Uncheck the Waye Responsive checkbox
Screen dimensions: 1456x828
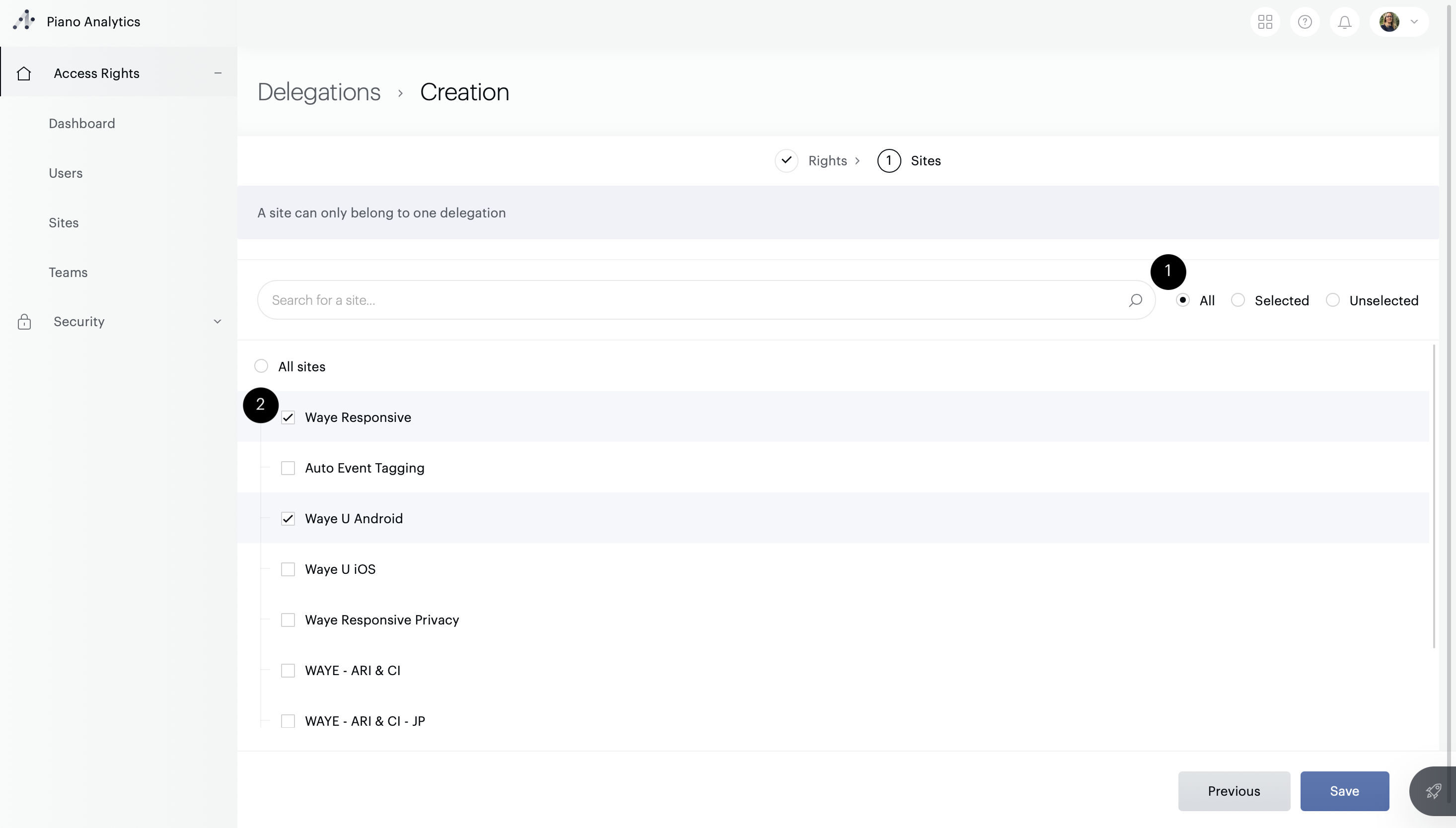click(x=288, y=417)
